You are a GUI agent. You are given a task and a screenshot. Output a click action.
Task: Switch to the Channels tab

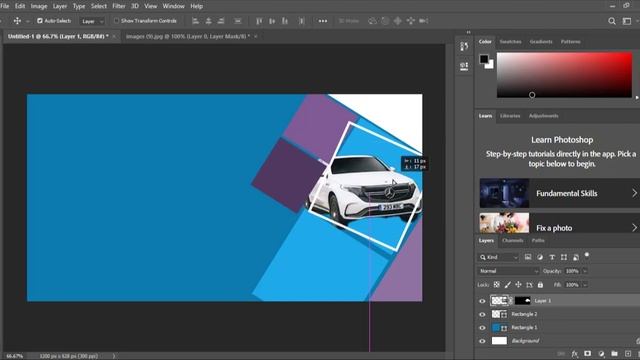[x=513, y=240]
